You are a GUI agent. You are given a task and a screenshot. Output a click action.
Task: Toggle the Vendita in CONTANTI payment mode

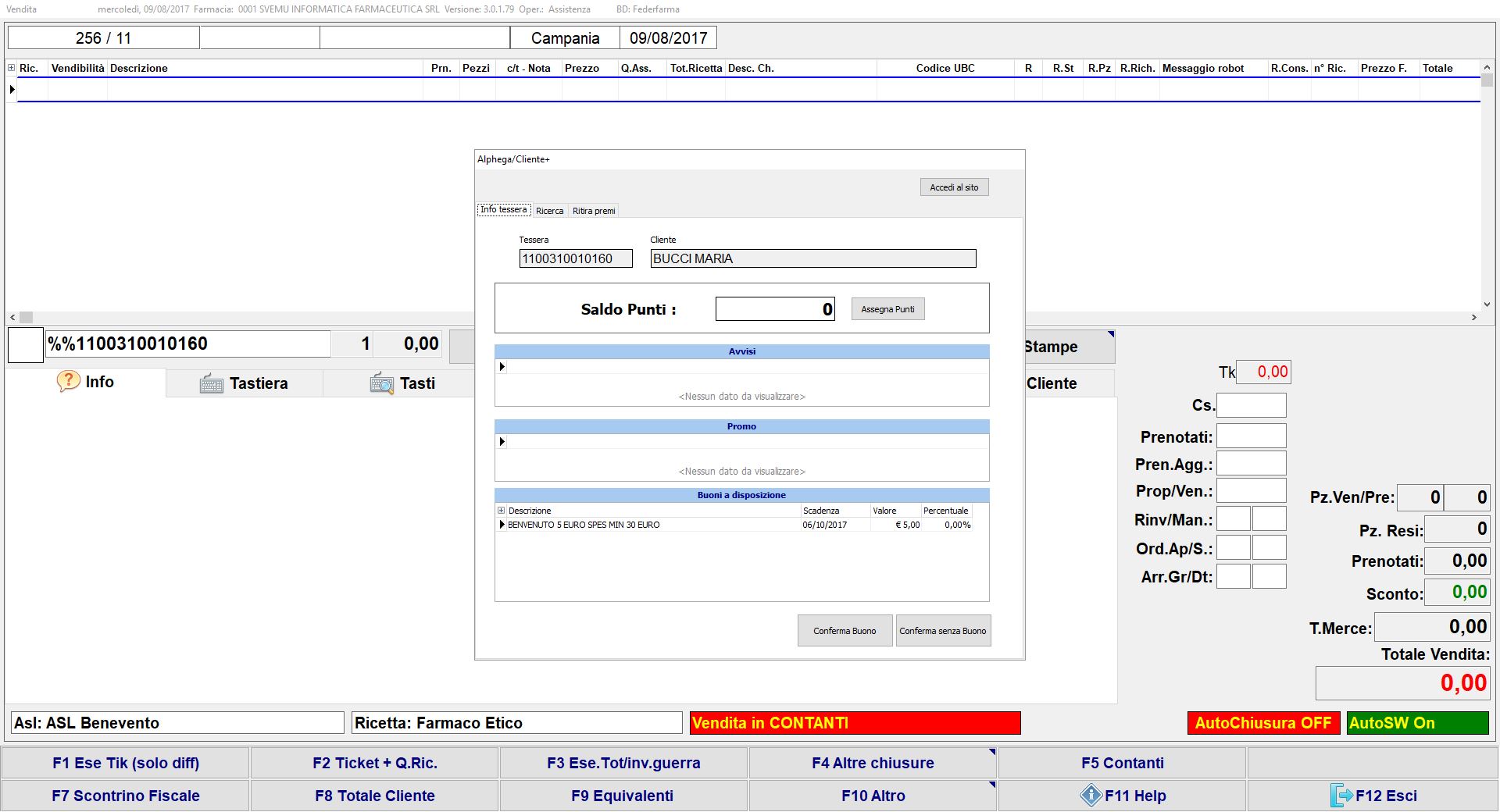coord(855,723)
